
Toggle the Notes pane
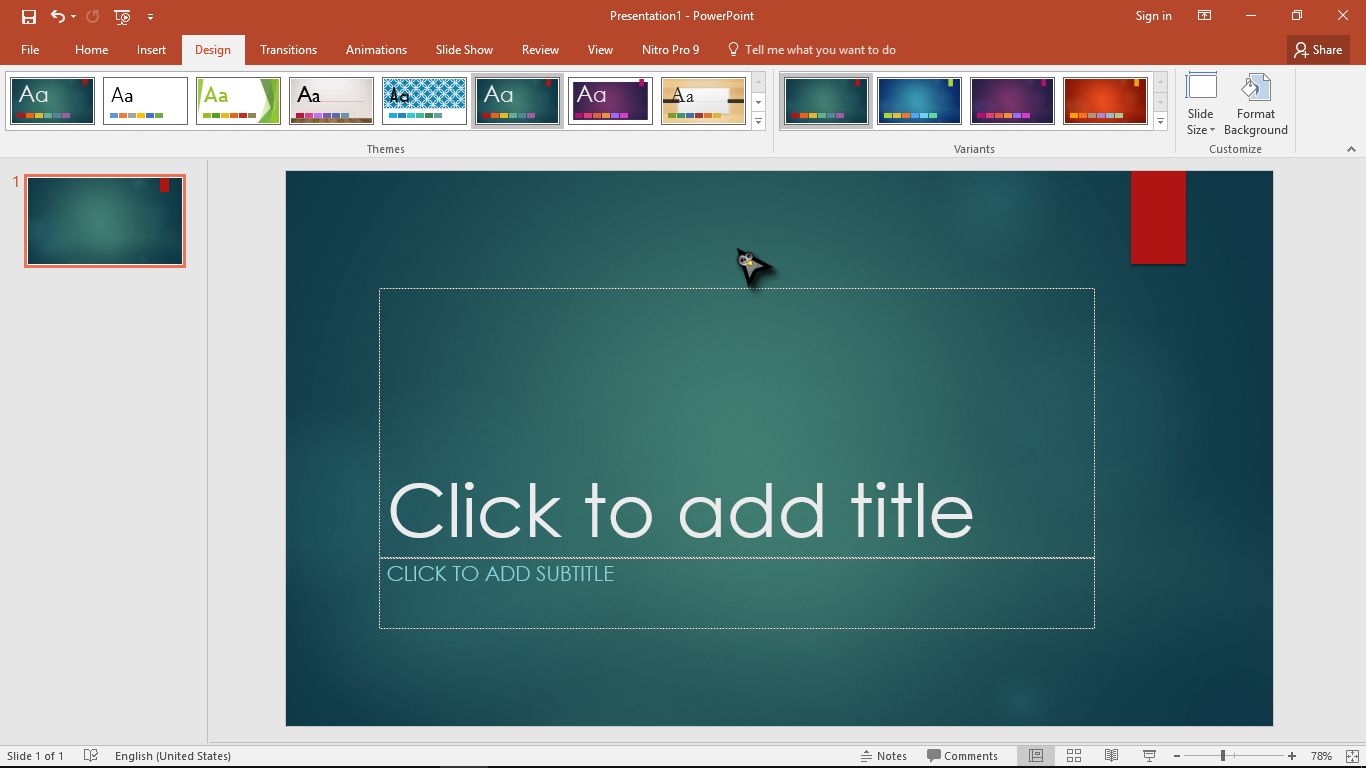pos(884,755)
